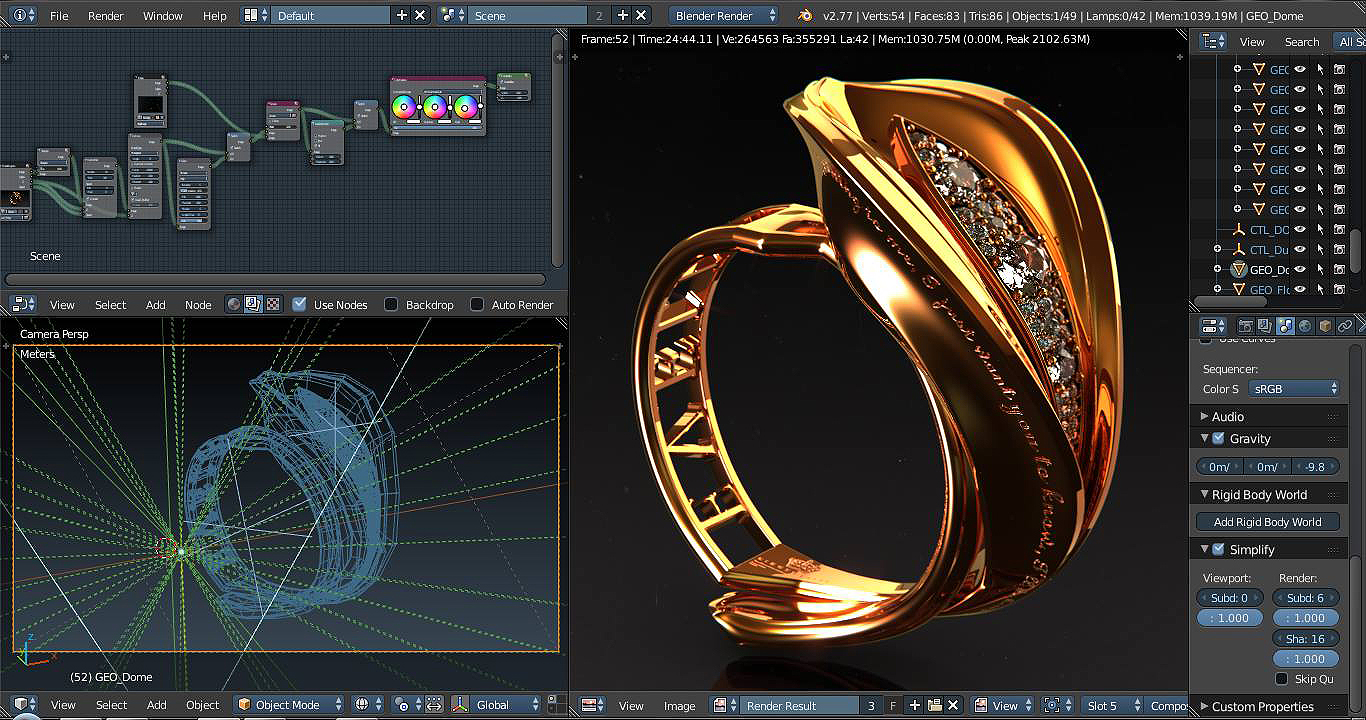Viewport: 1366px width, 720px height.
Task: Click the outliner editor type icon
Action: click(1213, 41)
